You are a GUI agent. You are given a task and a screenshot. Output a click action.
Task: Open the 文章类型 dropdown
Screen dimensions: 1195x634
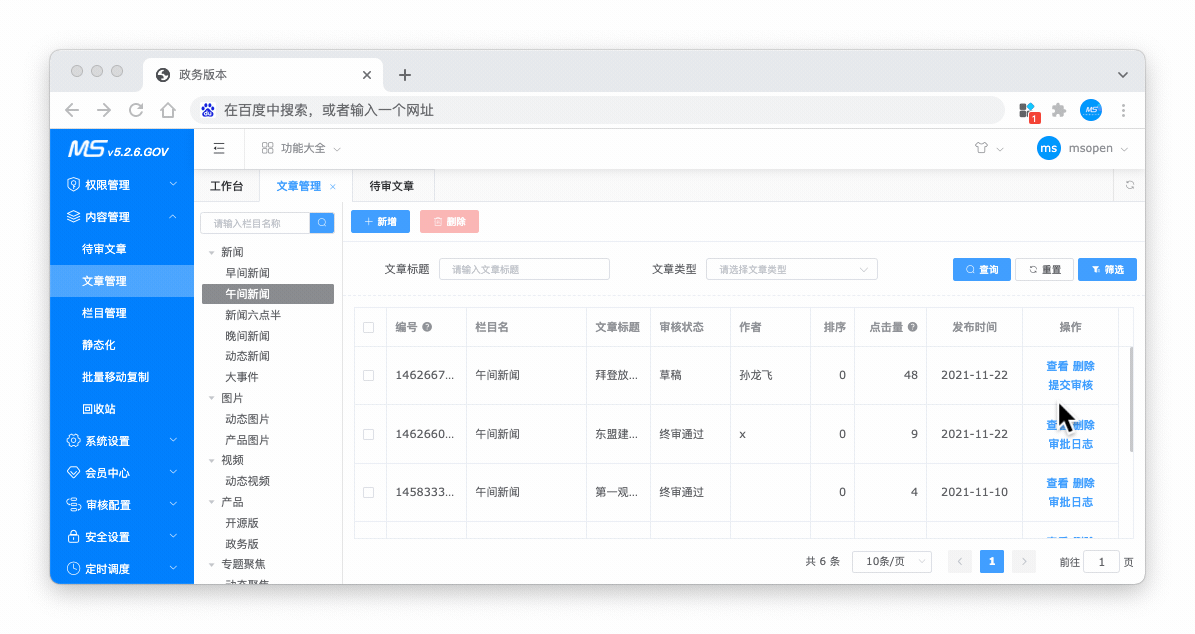(791, 269)
